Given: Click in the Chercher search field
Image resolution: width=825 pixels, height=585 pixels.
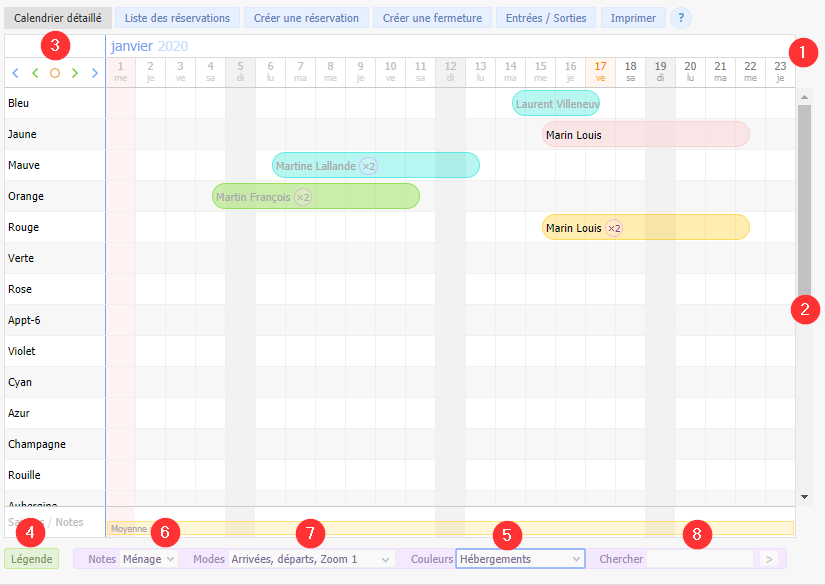Looking at the screenshot, I should point(700,559).
